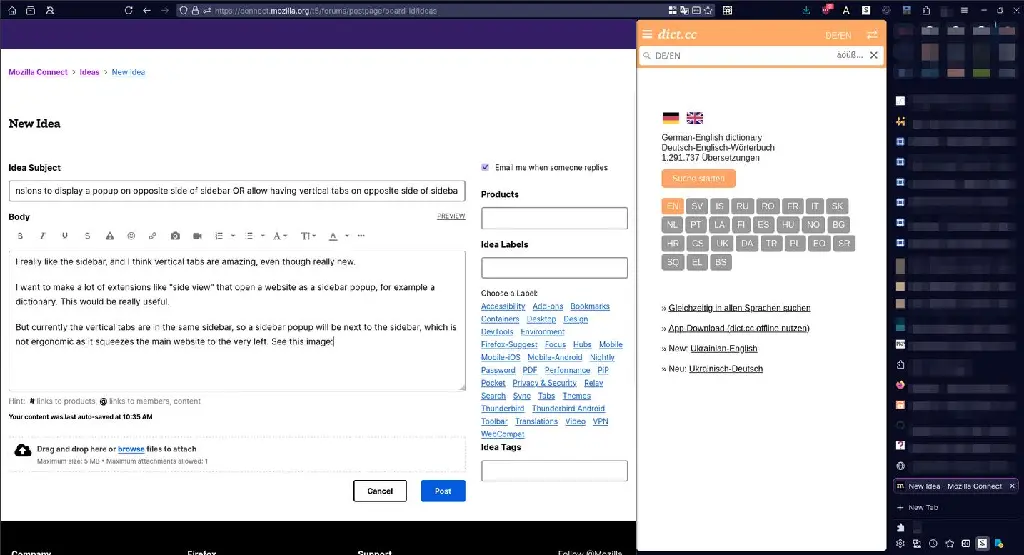Select the SQ language button in dict.cc
The width and height of the screenshot is (1024, 555).
pos(673,262)
